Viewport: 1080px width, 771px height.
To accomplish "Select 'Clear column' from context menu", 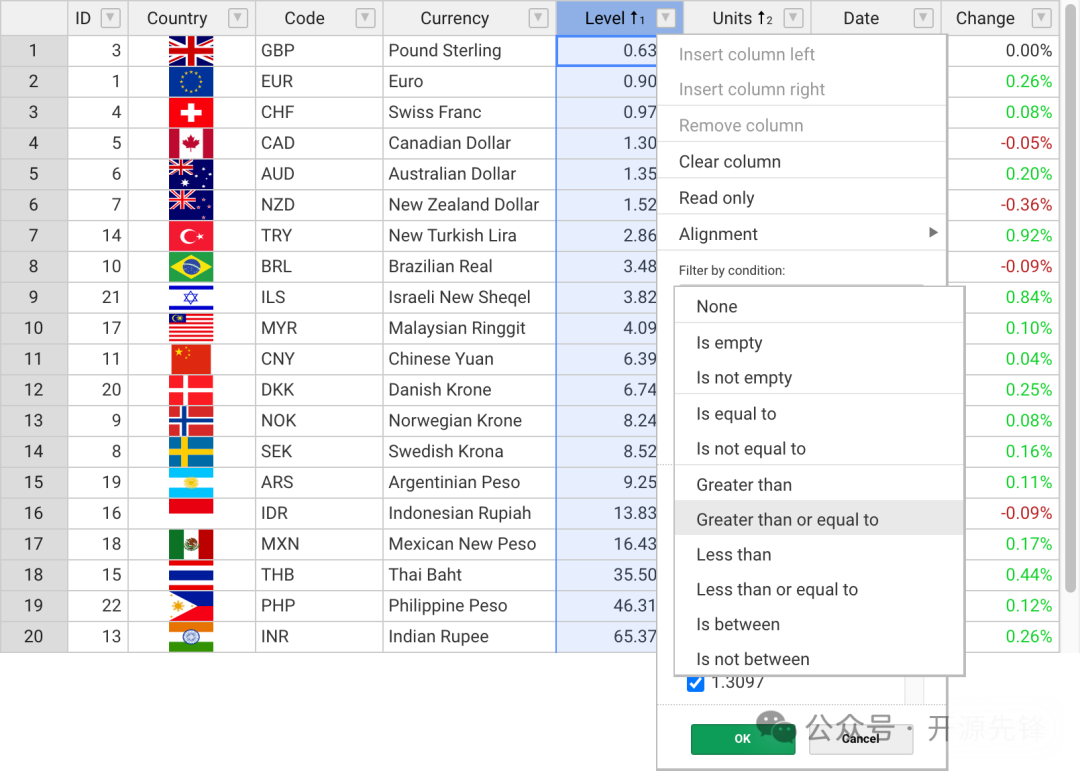I will tap(730, 162).
